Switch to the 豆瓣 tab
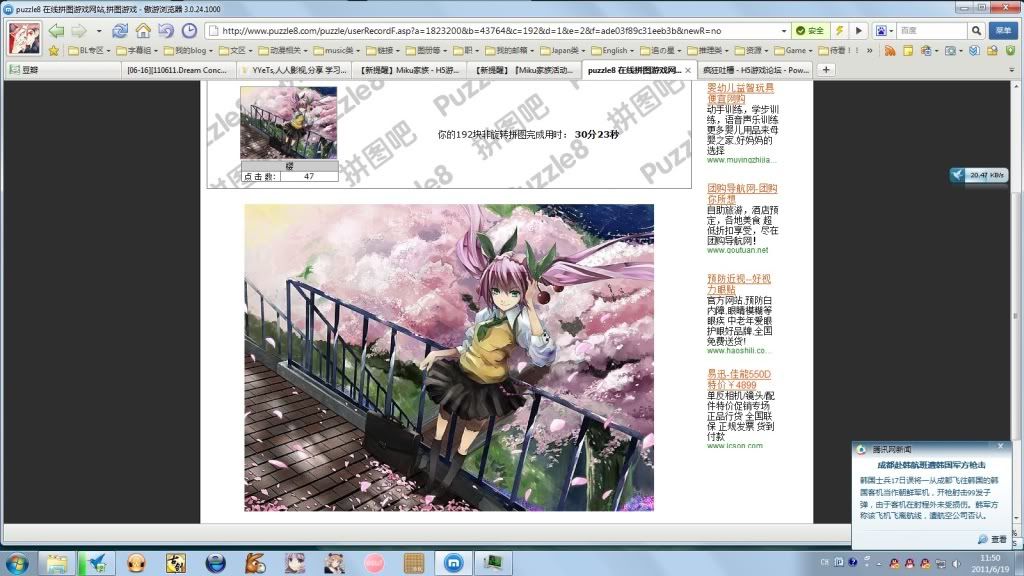 (x=62, y=70)
